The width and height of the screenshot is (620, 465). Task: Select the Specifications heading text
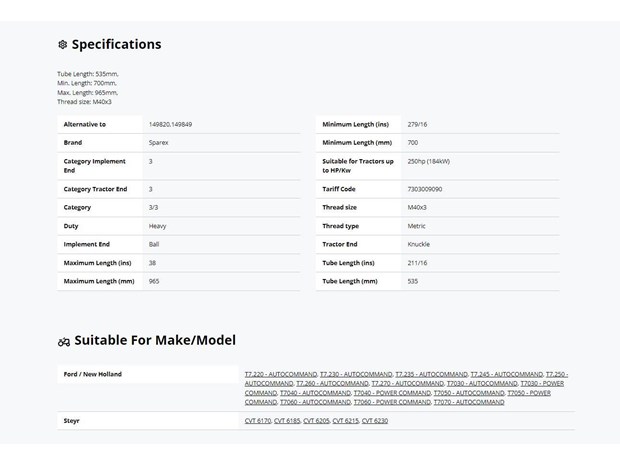pos(116,44)
